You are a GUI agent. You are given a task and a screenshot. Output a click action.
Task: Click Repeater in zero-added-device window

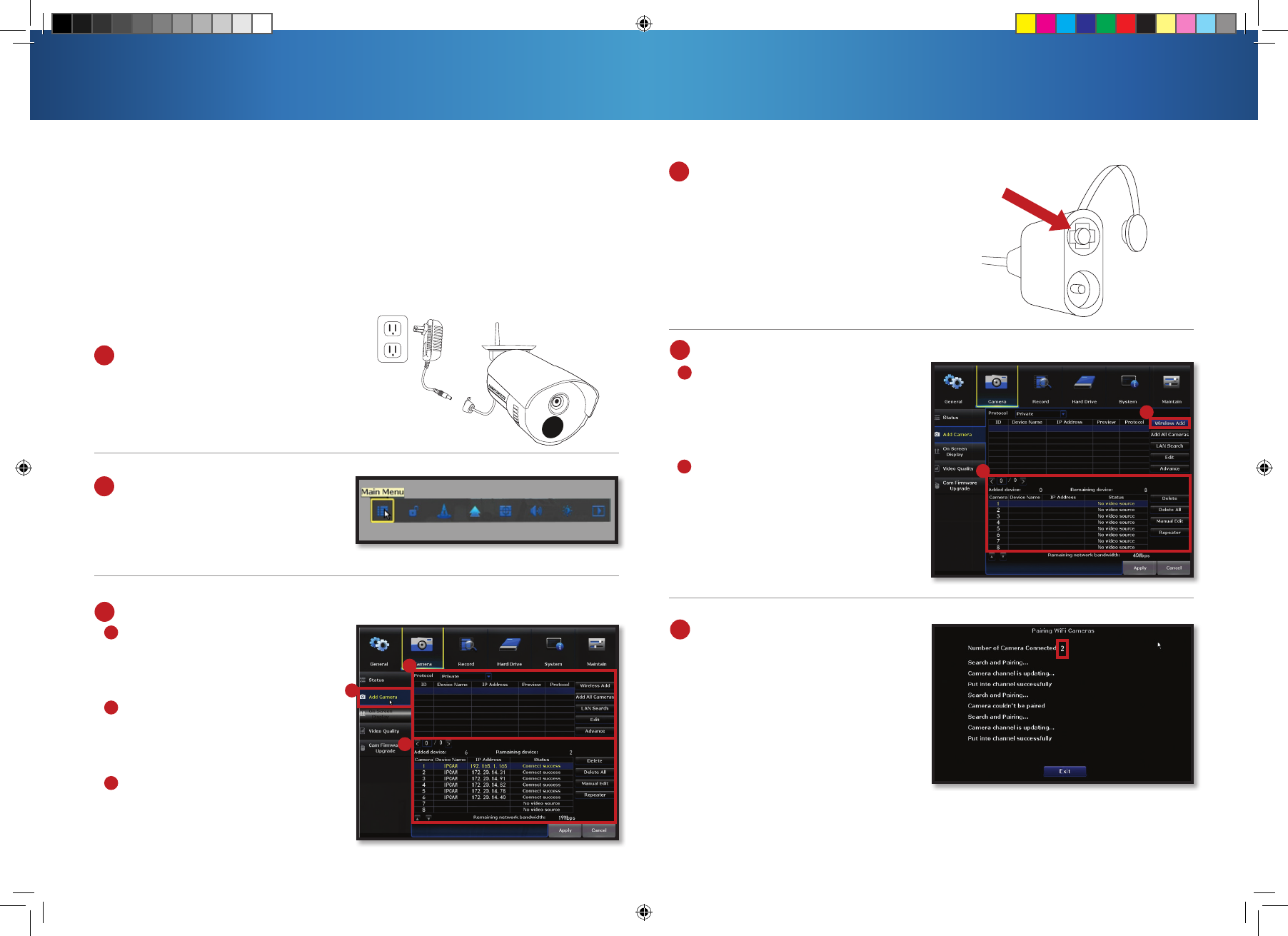[x=1169, y=533]
